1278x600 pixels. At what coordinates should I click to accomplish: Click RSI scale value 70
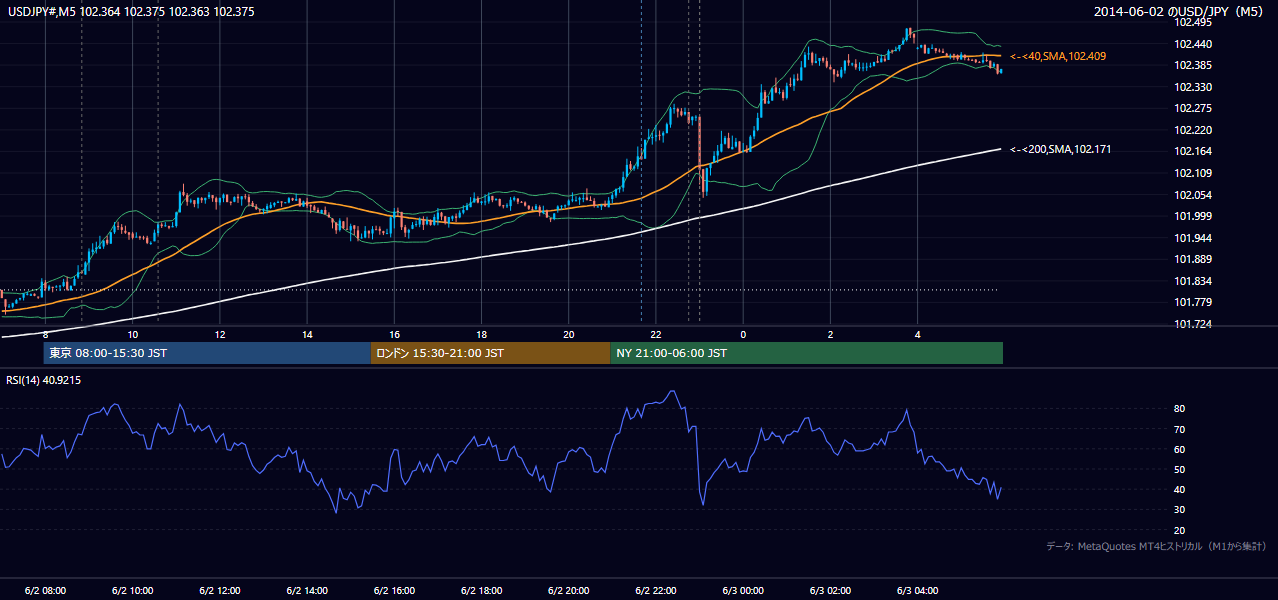tap(1180, 429)
